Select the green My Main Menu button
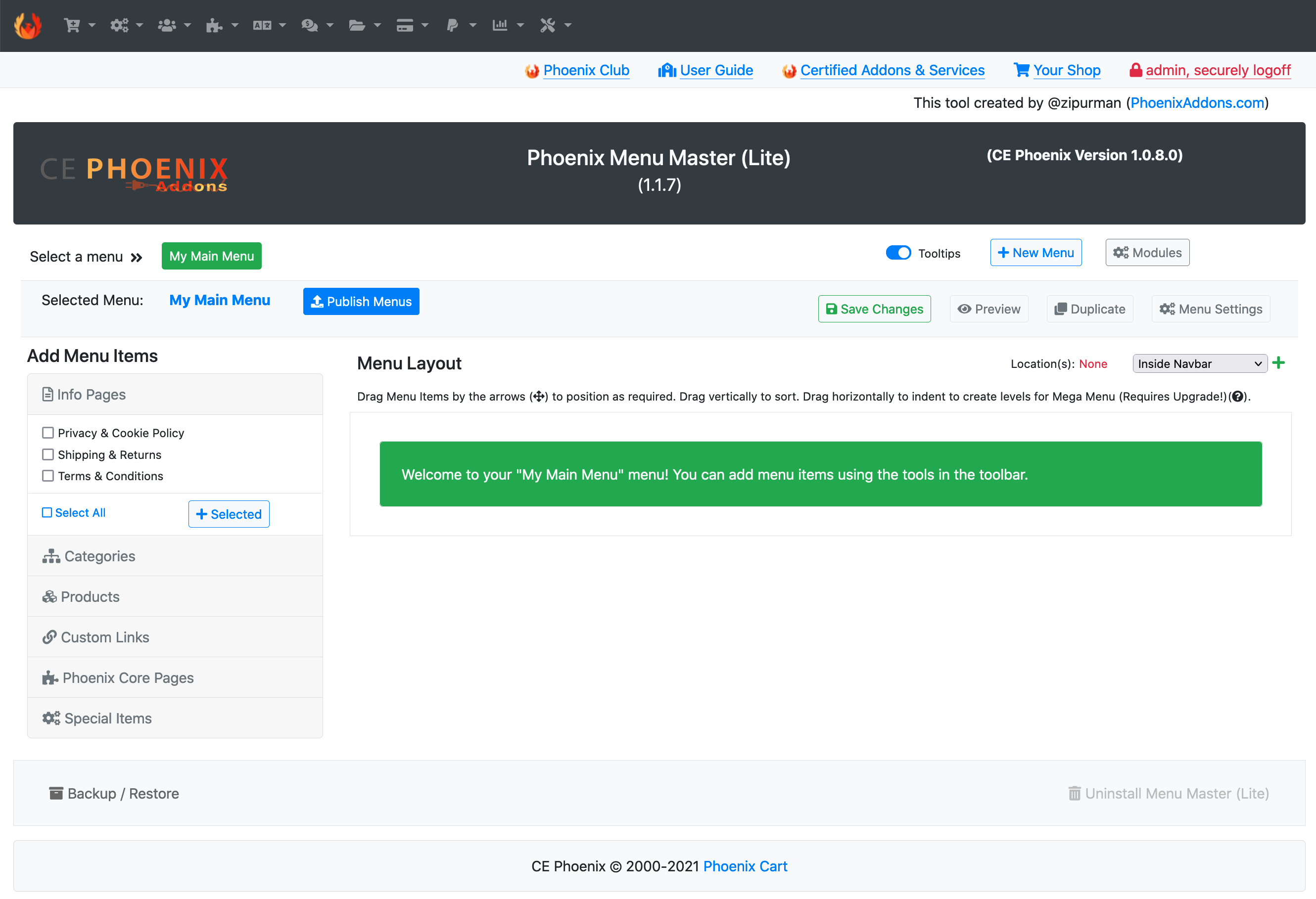This screenshot has height=899, width=1316. click(211, 256)
